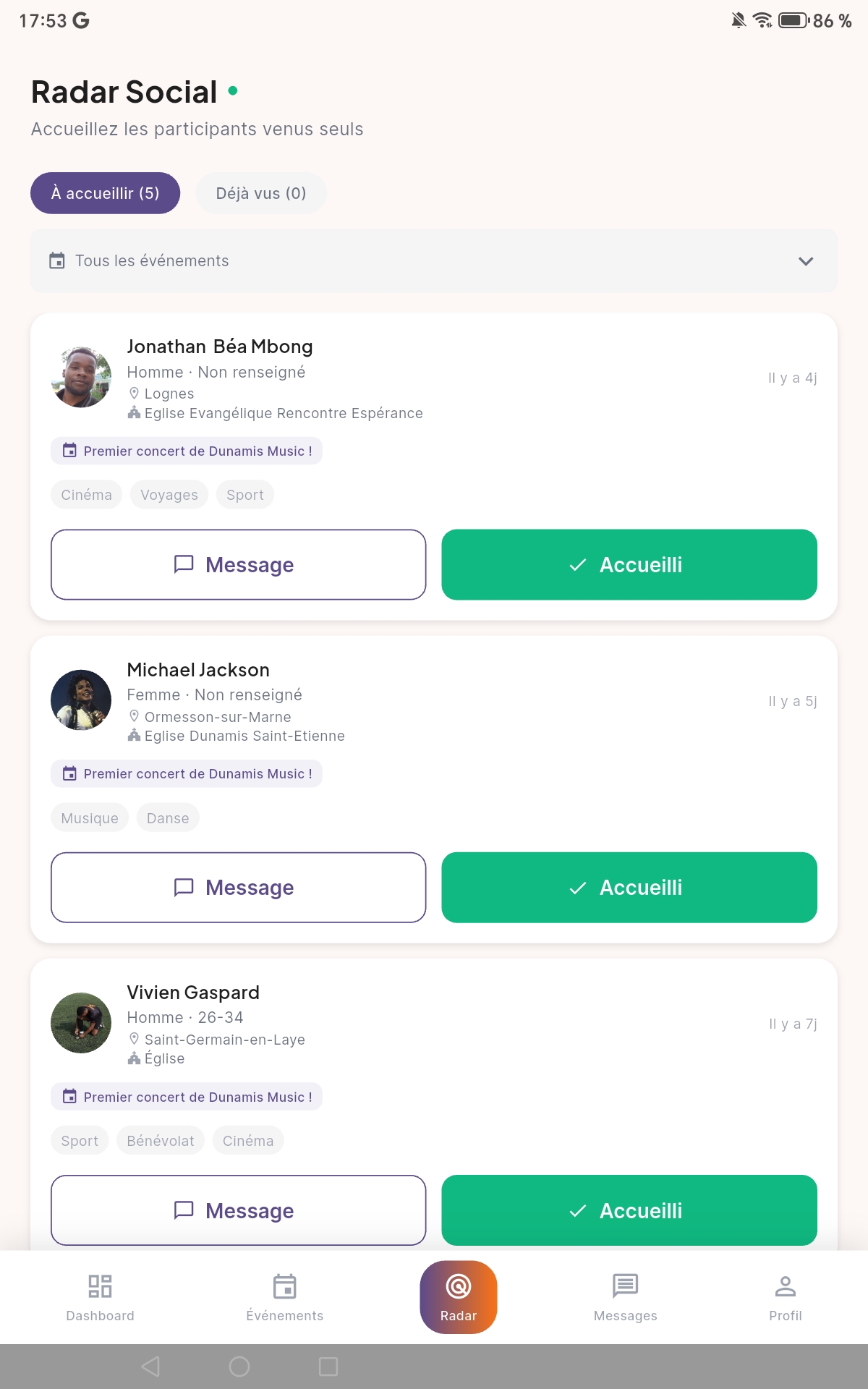Click the location pin icon near Lognes
Image resolution: width=868 pixels, height=1389 pixels.
[135, 393]
